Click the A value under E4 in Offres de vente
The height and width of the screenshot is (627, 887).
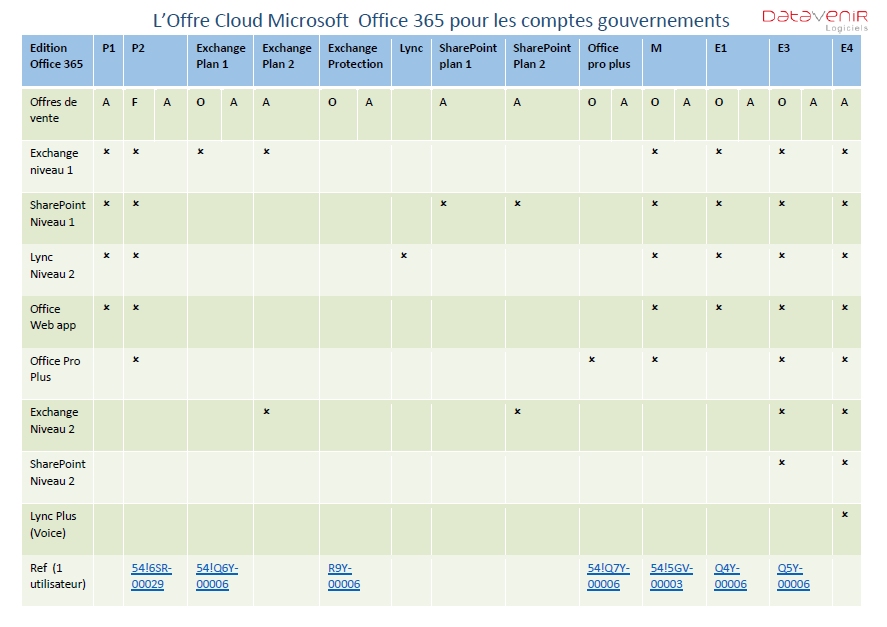tap(845, 102)
